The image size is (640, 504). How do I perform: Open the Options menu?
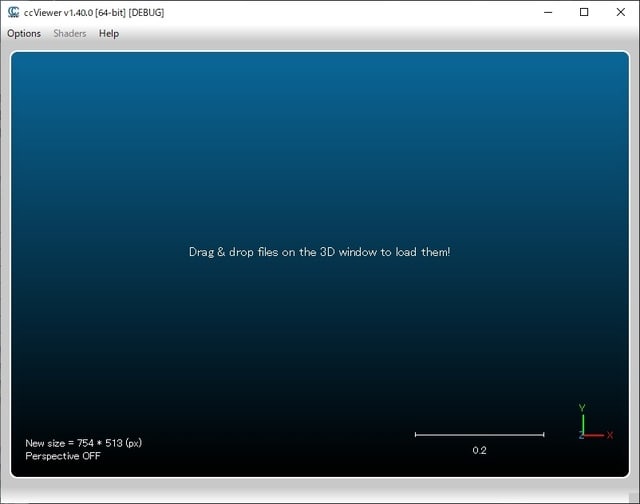click(x=24, y=33)
